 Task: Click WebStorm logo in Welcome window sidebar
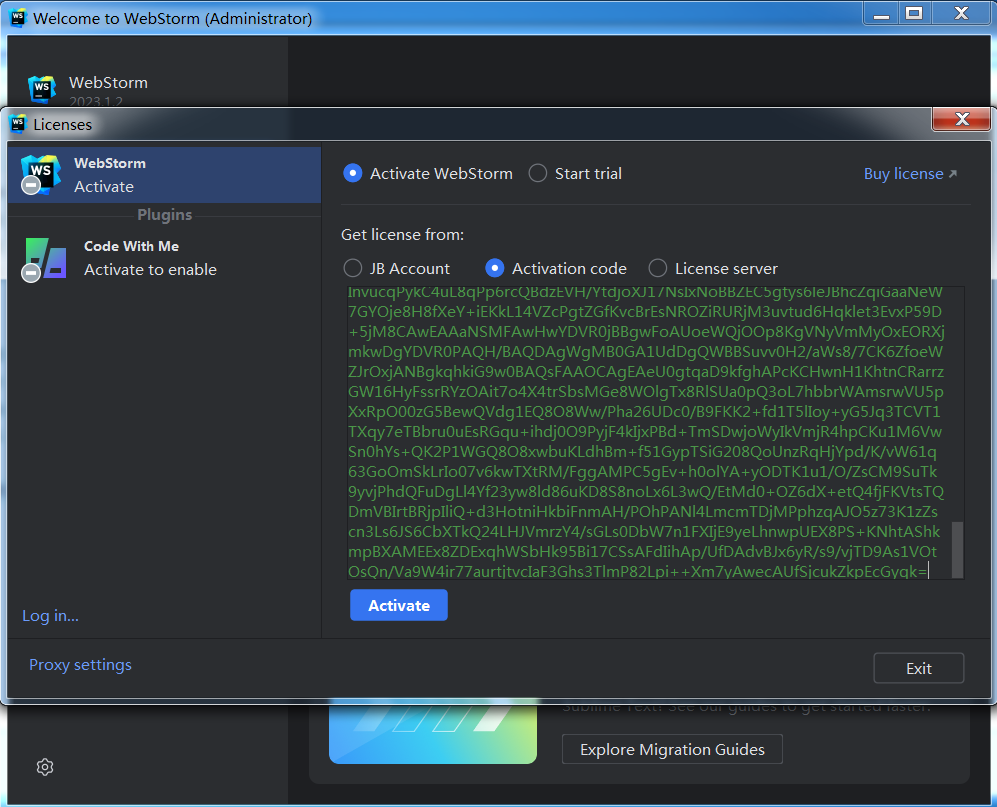point(42,89)
